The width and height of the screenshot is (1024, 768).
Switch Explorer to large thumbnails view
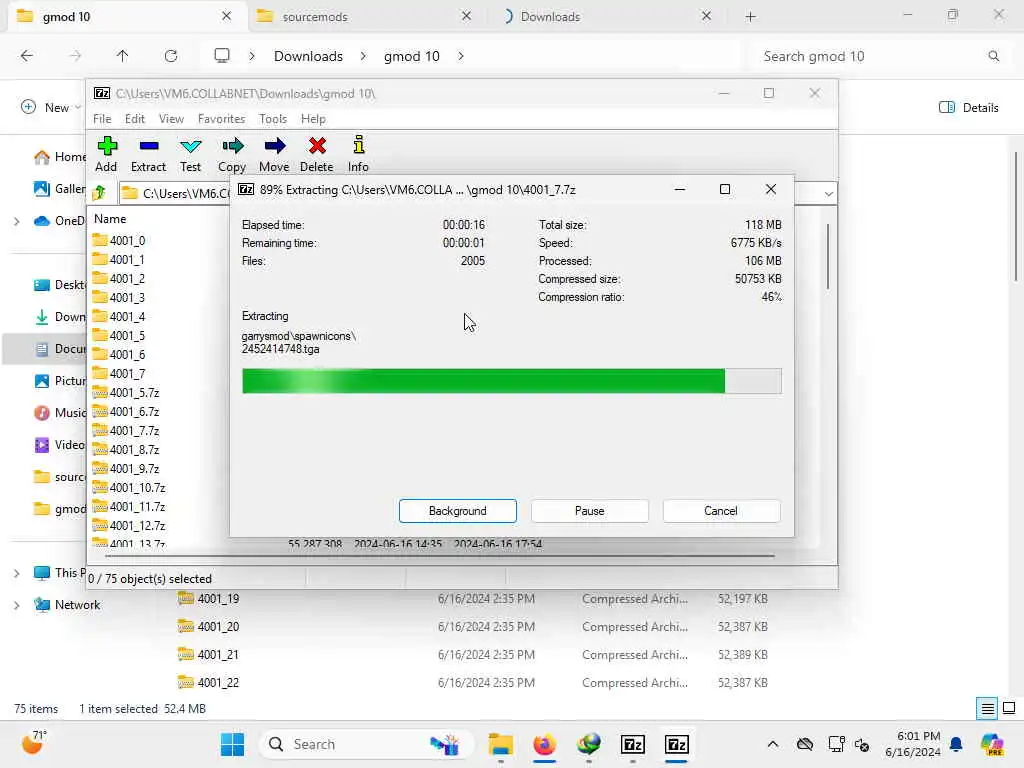(1009, 709)
